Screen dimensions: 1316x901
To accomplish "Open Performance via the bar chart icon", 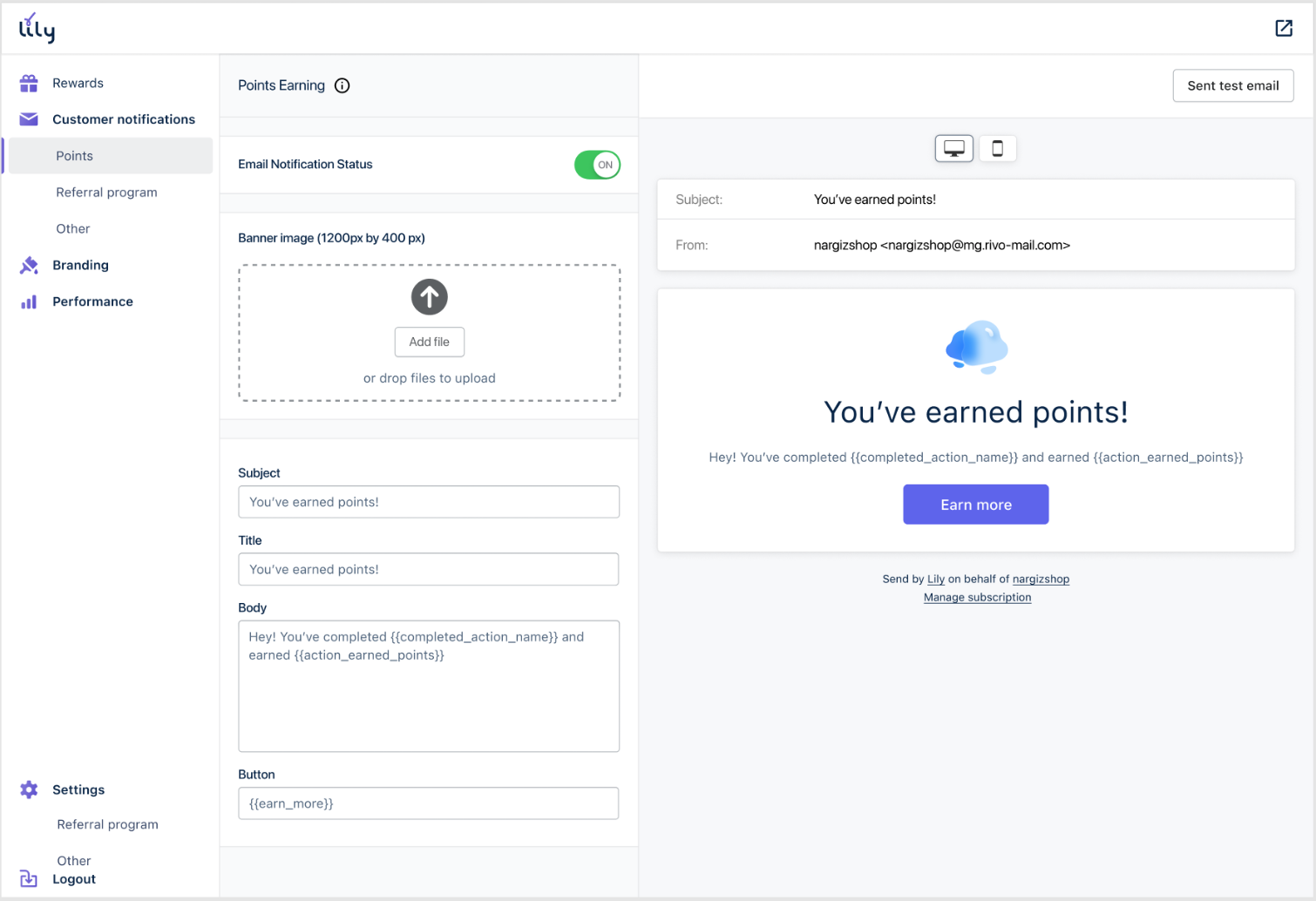I will pos(29,301).
